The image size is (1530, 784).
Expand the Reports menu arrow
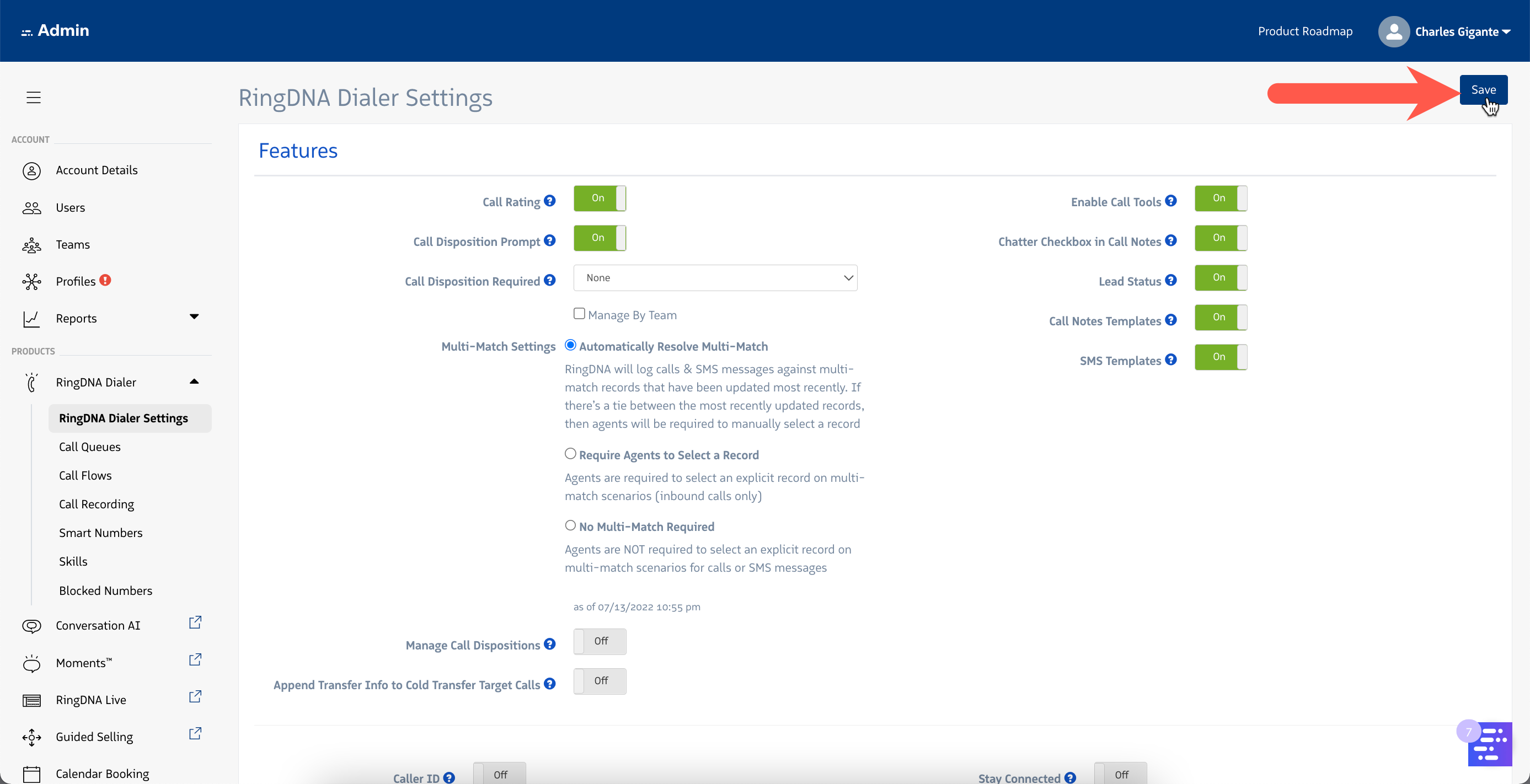tap(194, 317)
